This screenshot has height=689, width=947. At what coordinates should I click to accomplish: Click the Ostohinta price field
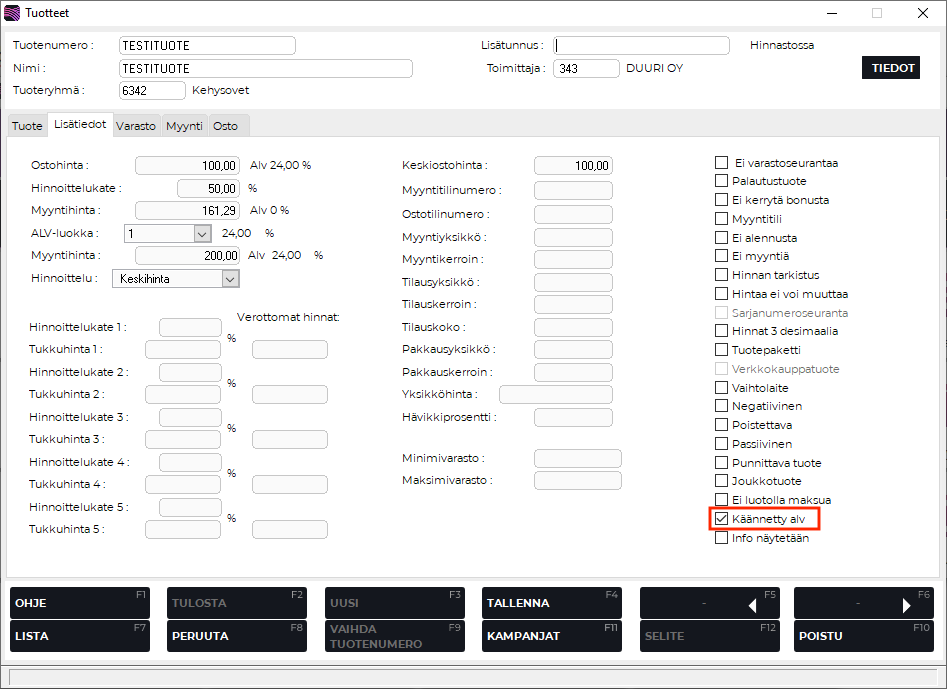point(187,165)
